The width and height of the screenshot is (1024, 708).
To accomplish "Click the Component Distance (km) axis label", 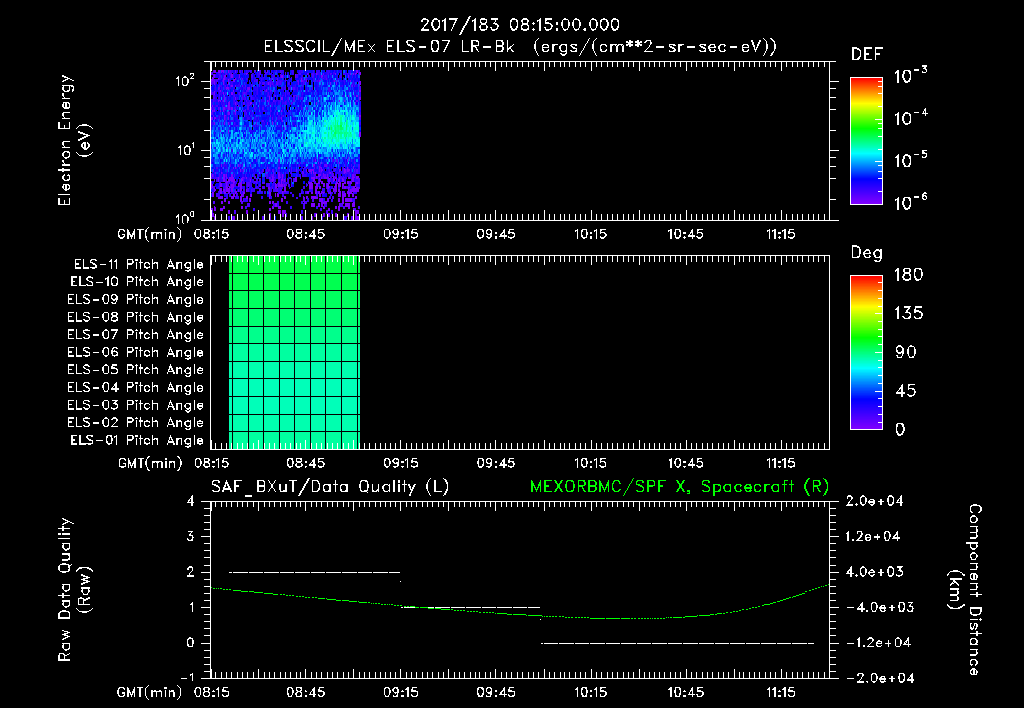I will pyautogui.click(x=965, y=590).
